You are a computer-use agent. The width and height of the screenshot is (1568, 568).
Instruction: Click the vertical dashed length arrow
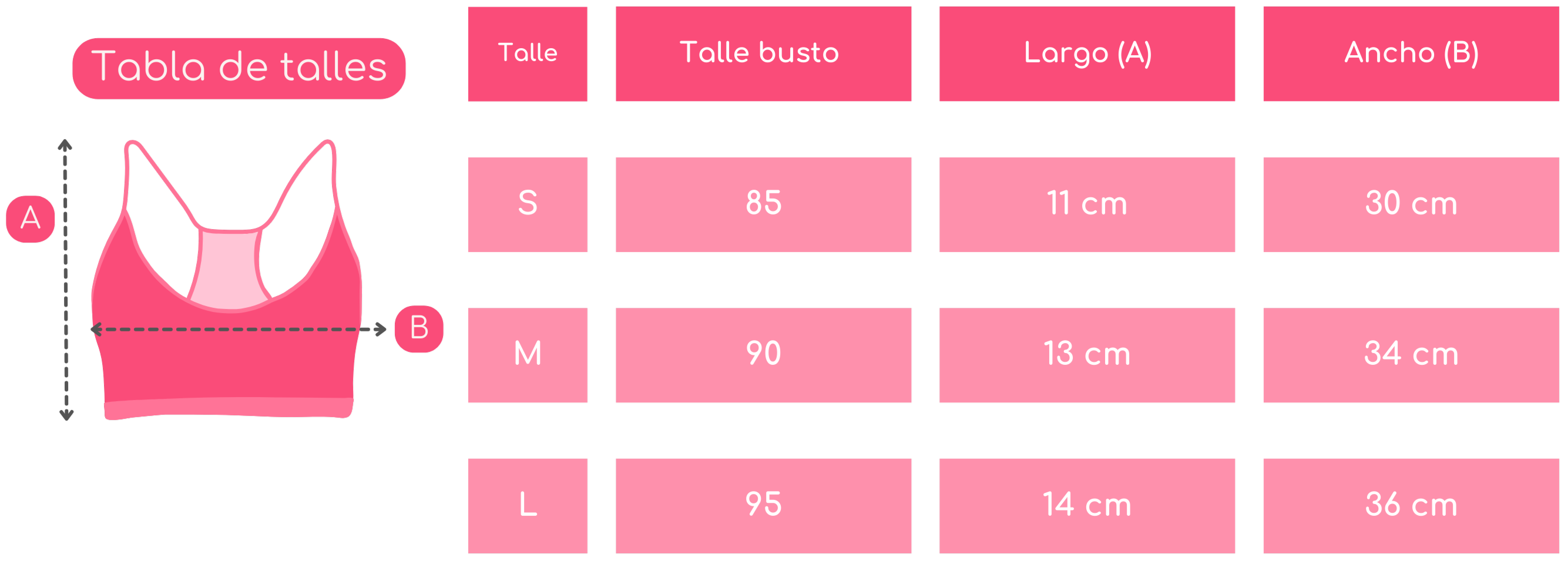(66, 280)
